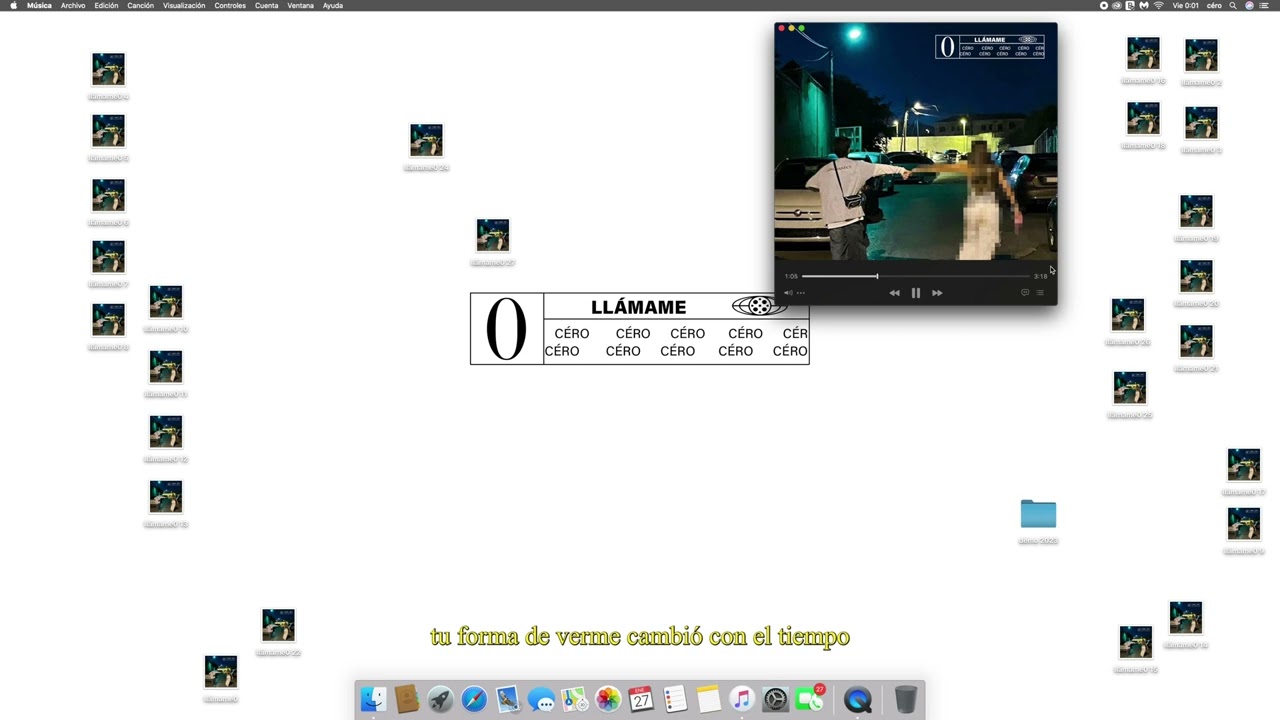The image size is (1280, 720).
Task: Click the album artwork in the mini player
Action: 915,142
